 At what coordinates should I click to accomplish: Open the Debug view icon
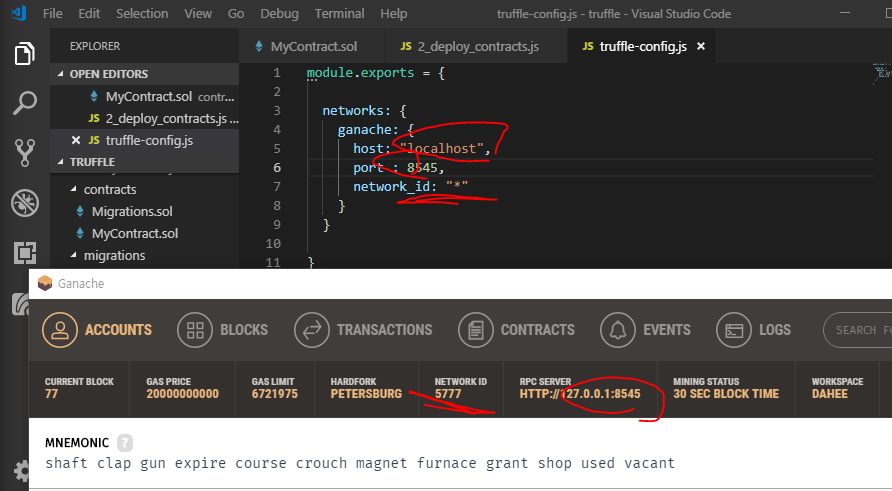(24, 203)
